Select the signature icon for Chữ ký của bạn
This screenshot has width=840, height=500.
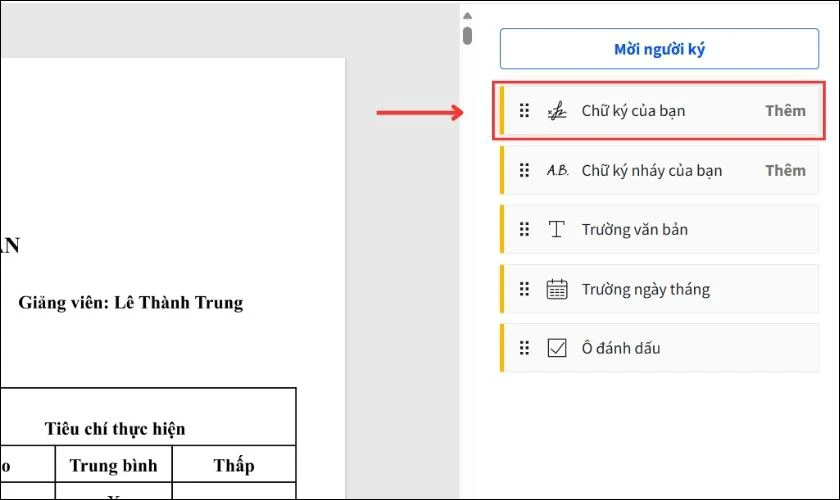pos(557,111)
